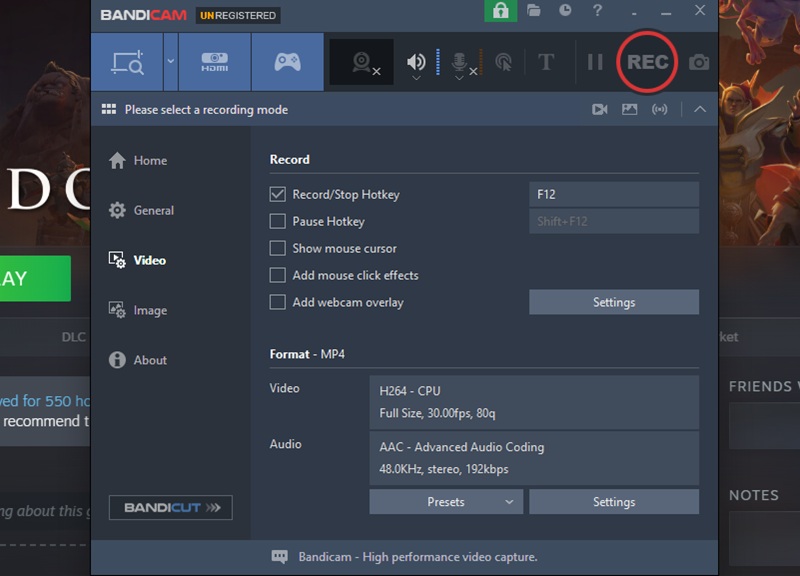The image size is (800, 576).
Task: Select screen recording mode icon
Action: point(128,62)
